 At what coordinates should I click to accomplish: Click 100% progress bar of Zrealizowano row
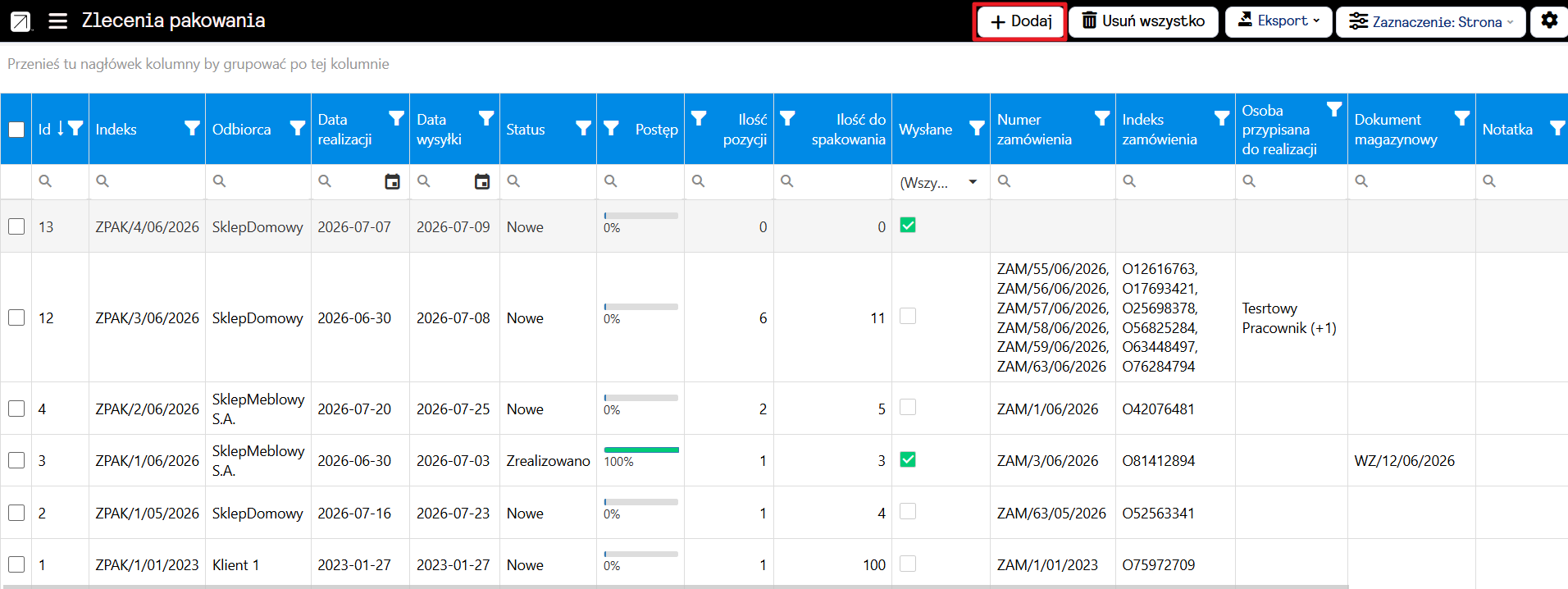(641, 450)
